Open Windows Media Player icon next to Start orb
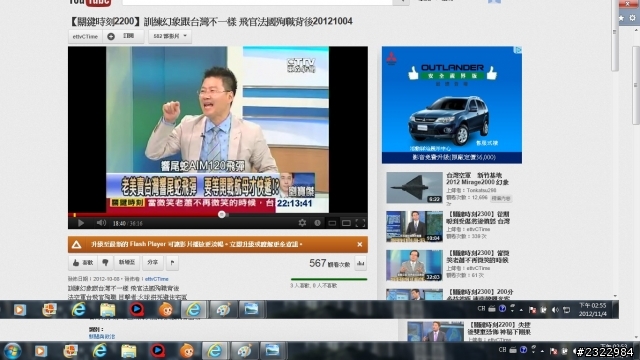Screen dimensions: 640x360 click(x=41, y=351)
